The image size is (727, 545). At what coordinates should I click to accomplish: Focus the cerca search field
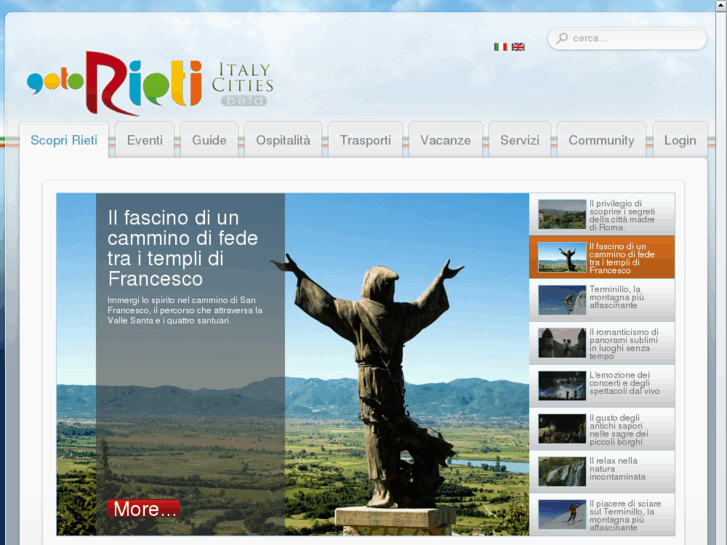point(627,38)
